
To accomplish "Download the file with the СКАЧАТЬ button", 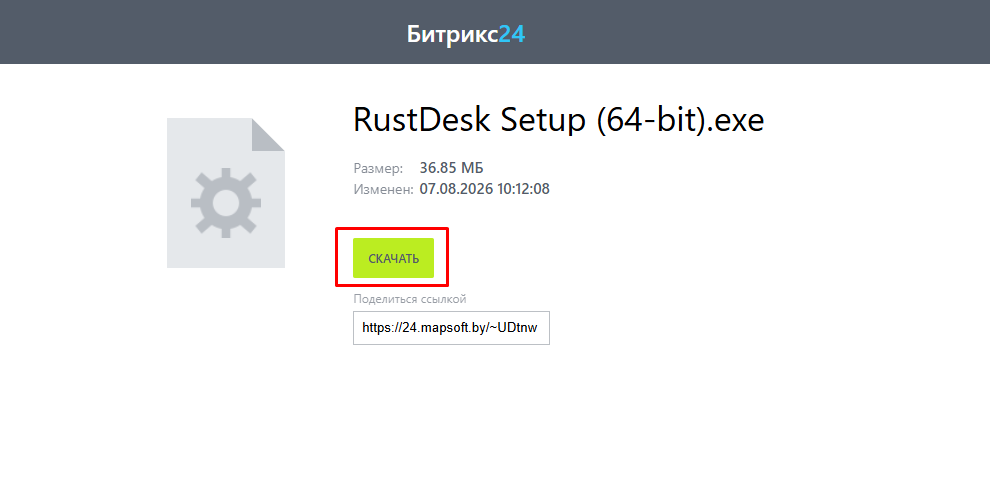I will pos(393,258).
